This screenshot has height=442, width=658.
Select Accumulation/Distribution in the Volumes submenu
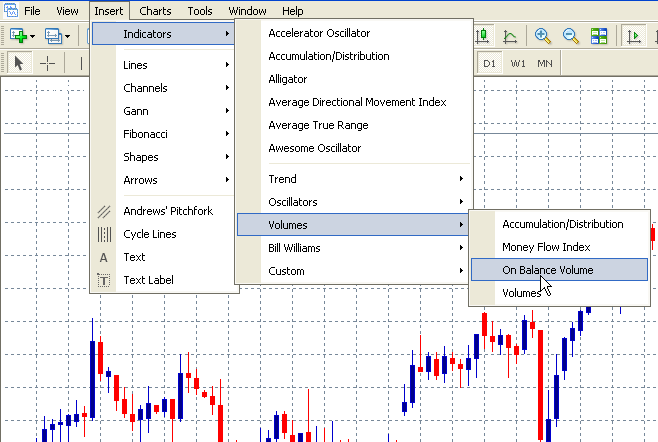[x=560, y=224]
